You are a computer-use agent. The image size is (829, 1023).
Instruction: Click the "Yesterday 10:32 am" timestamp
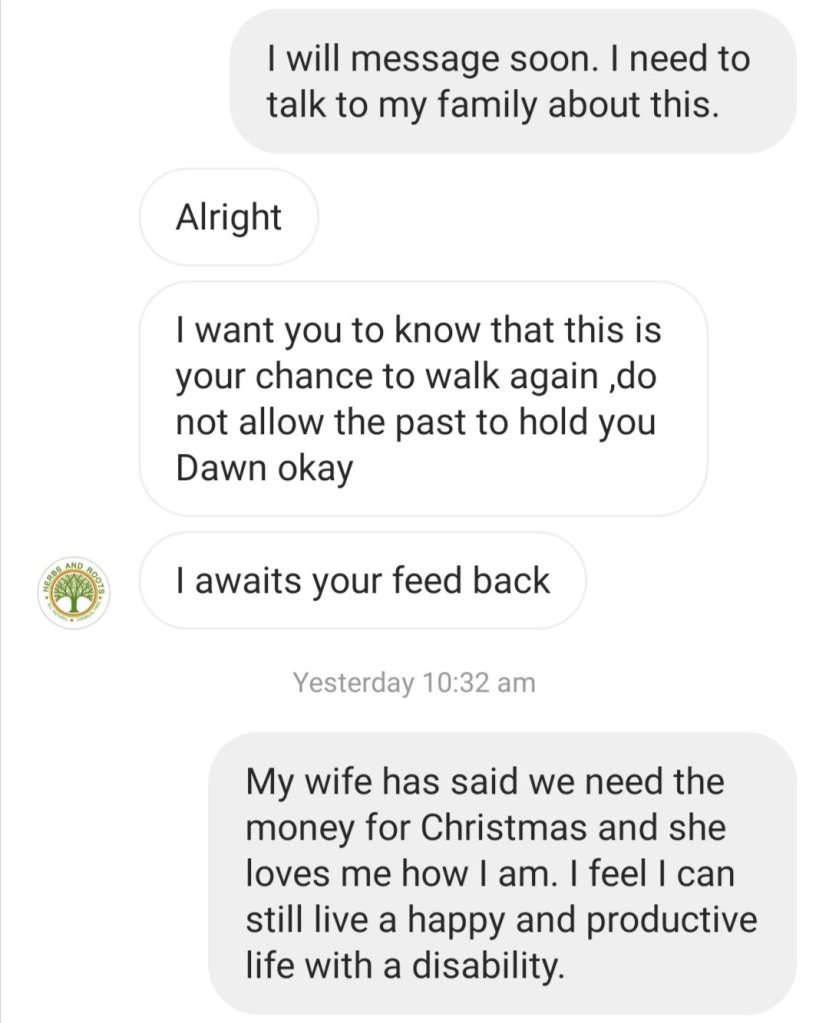click(x=414, y=683)
